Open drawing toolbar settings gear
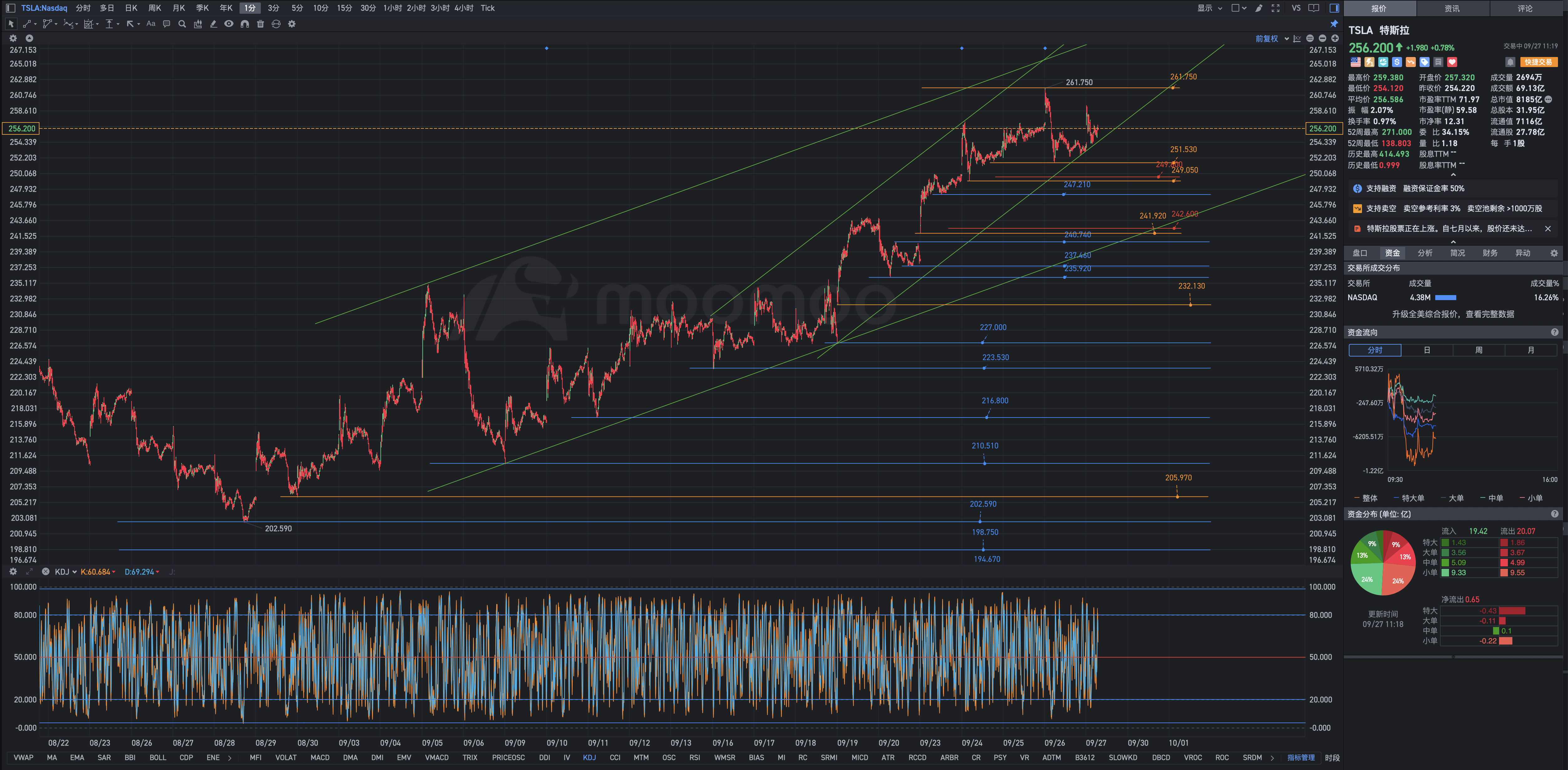This screenshot has width=1568, height=770. pyautogui.click(x=291, y=24)
